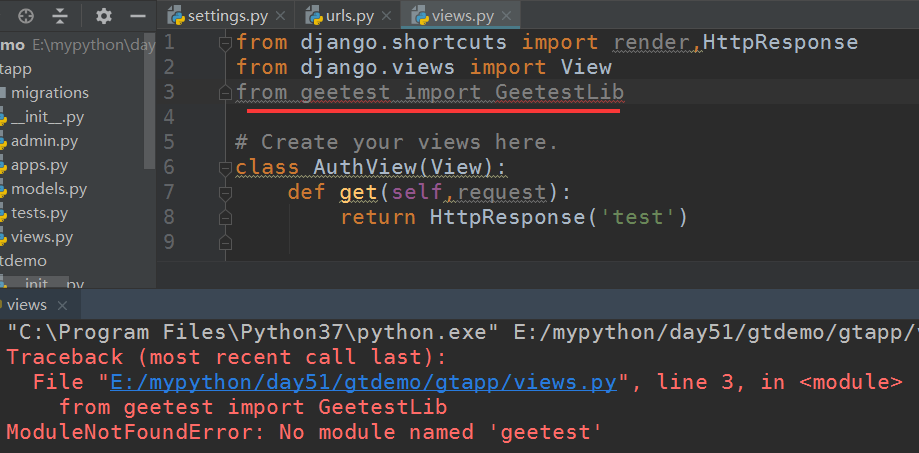
Task: Switch to the urls.py tab
Action: pyautogui.click(x=340, y=17)
